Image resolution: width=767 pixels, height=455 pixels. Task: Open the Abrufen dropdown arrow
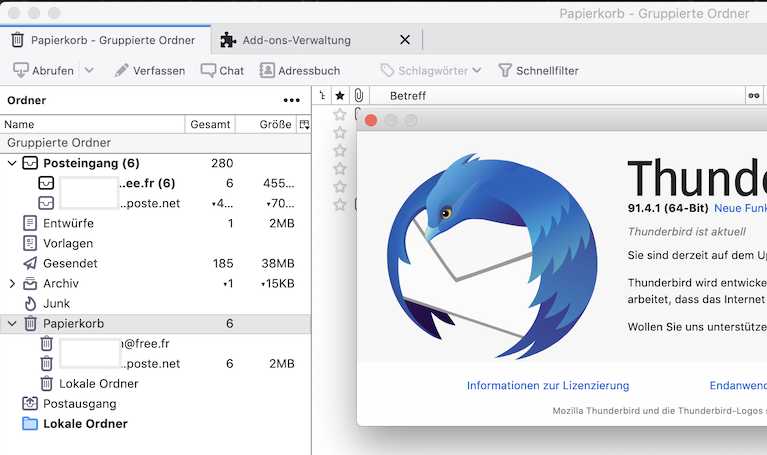[89, 71]
